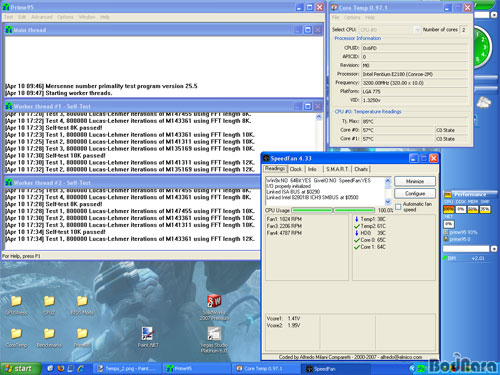Click the Prime95 title bar icon

pos(6,7)
